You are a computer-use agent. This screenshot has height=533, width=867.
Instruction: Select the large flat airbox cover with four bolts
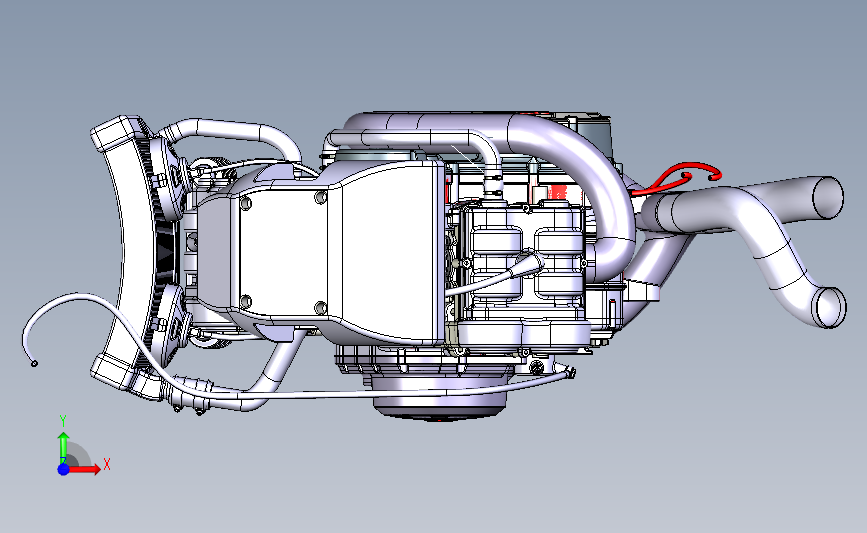[x=282, y=251]
